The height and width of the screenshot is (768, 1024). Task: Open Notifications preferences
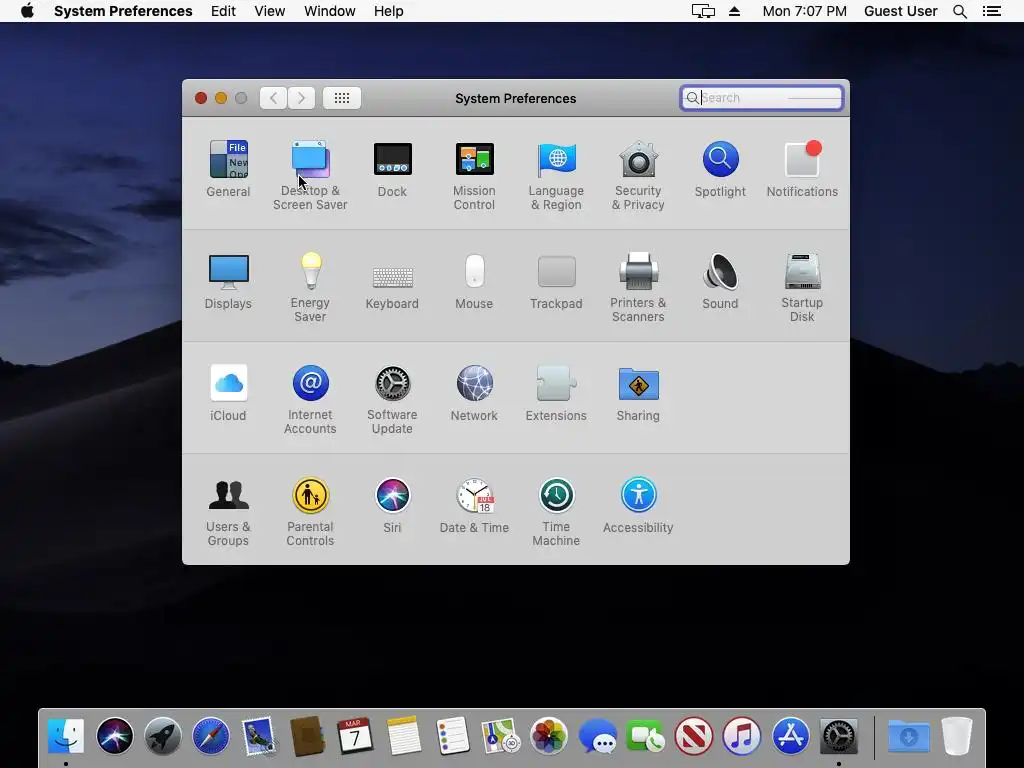802,168
